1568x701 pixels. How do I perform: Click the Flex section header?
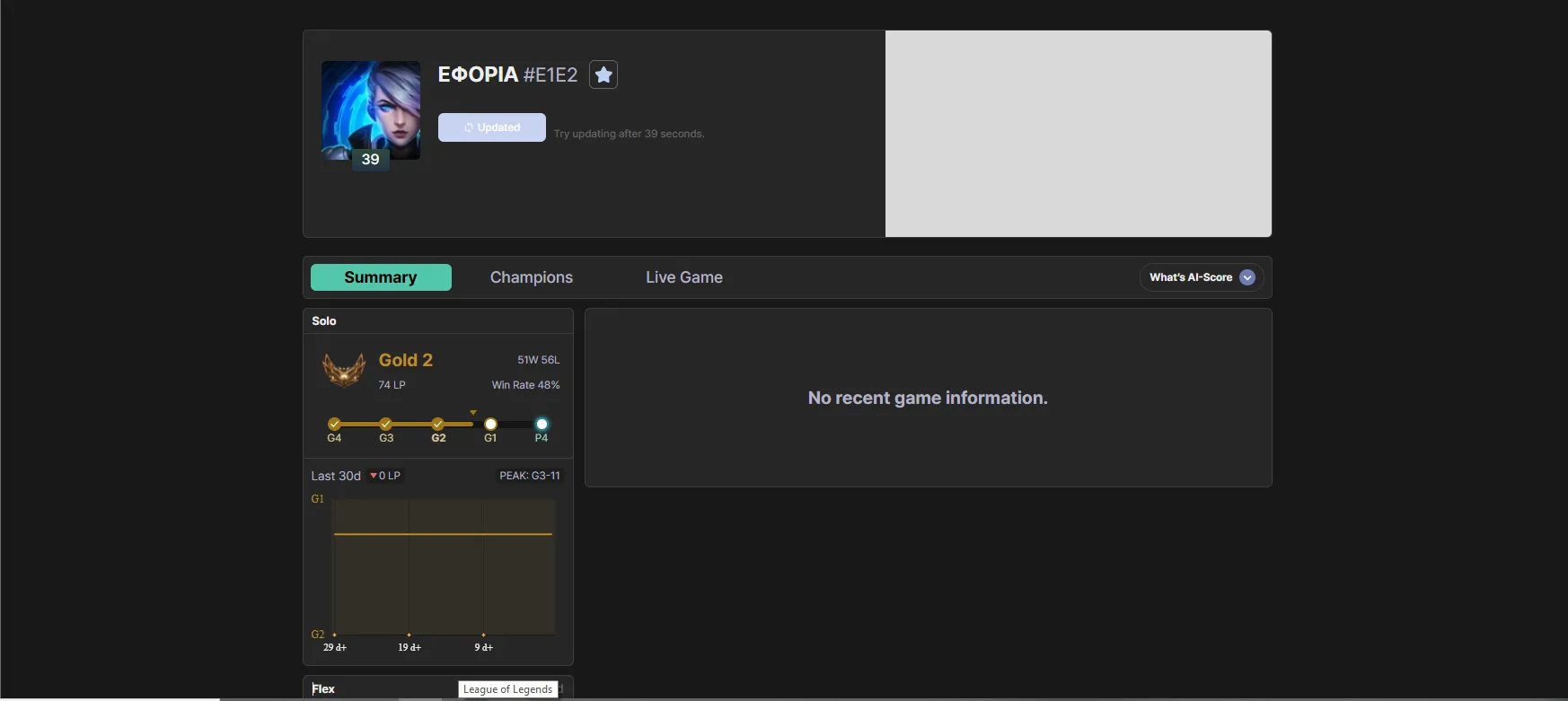323,688
